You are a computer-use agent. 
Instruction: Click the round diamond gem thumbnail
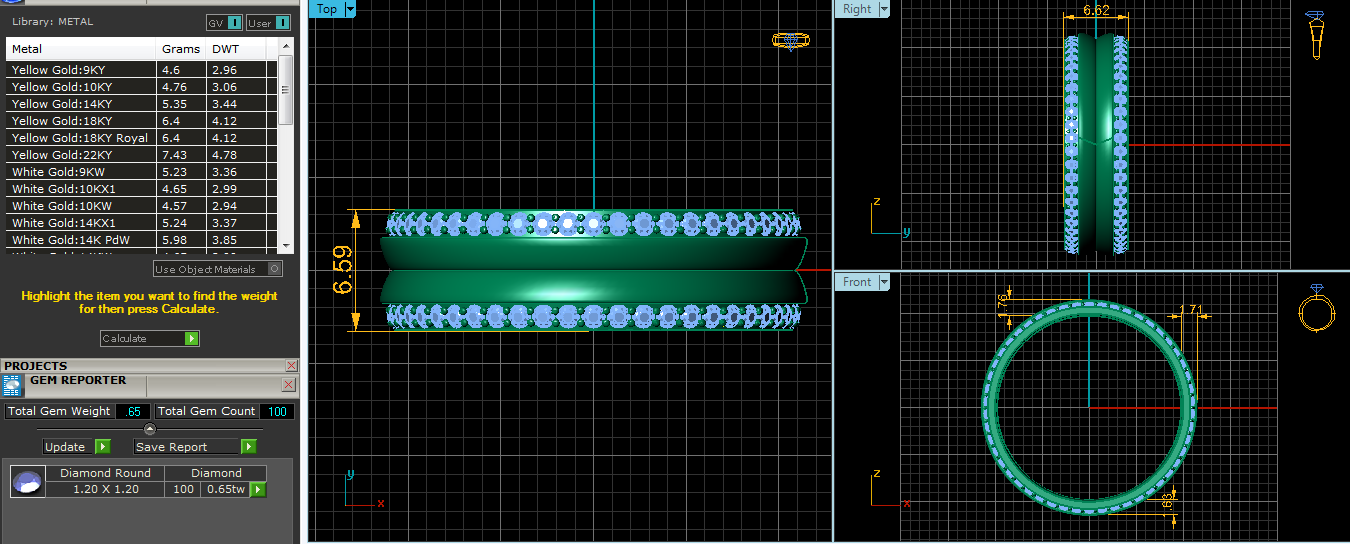(27, 482)
